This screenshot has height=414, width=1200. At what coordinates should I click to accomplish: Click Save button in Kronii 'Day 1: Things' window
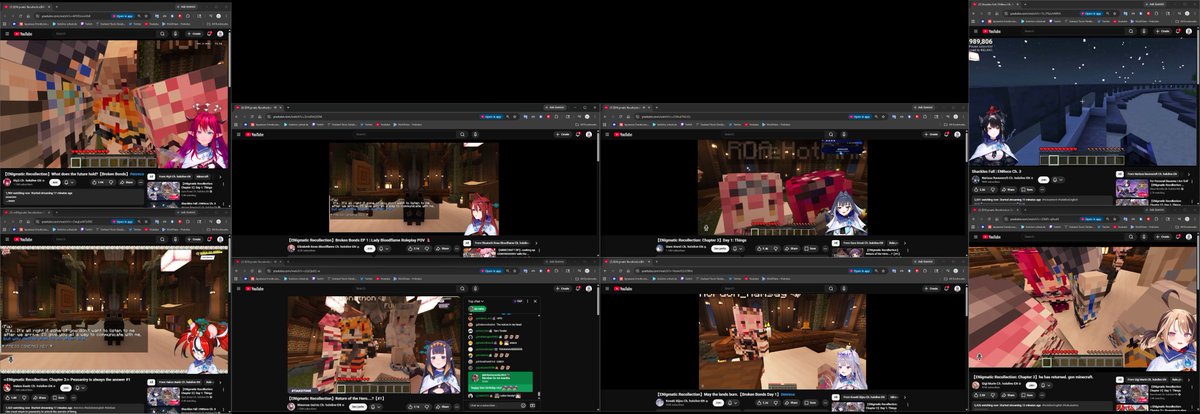pos(810,249)
